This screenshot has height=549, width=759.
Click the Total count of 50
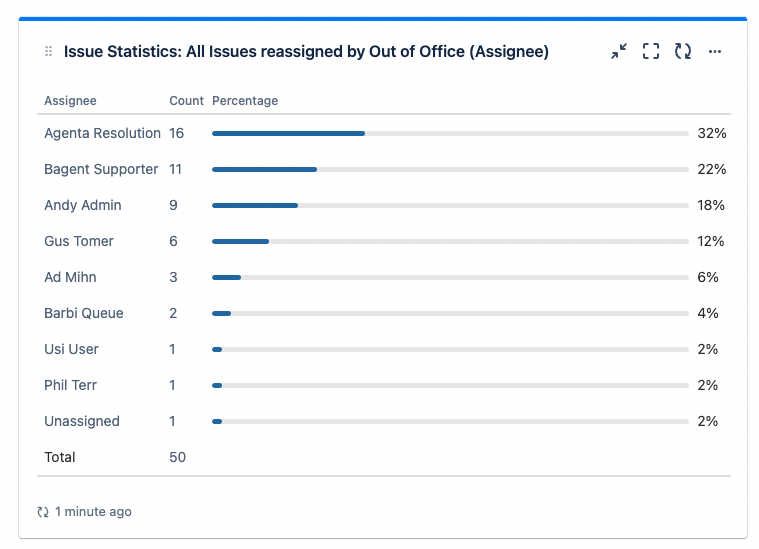[177, 457]
